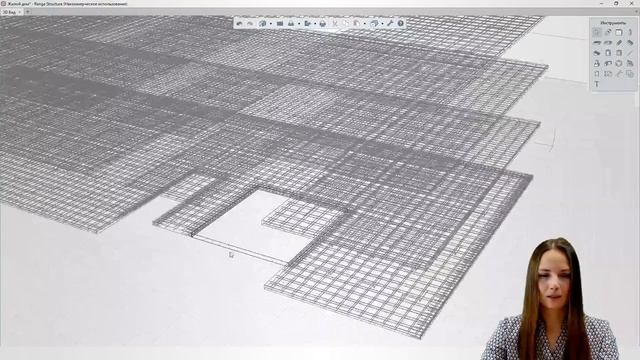Close the 3D Вид tab
Image resolution: width=640 pixels, height=360 pixels.
pyautogui.click(x=19, y=12)
